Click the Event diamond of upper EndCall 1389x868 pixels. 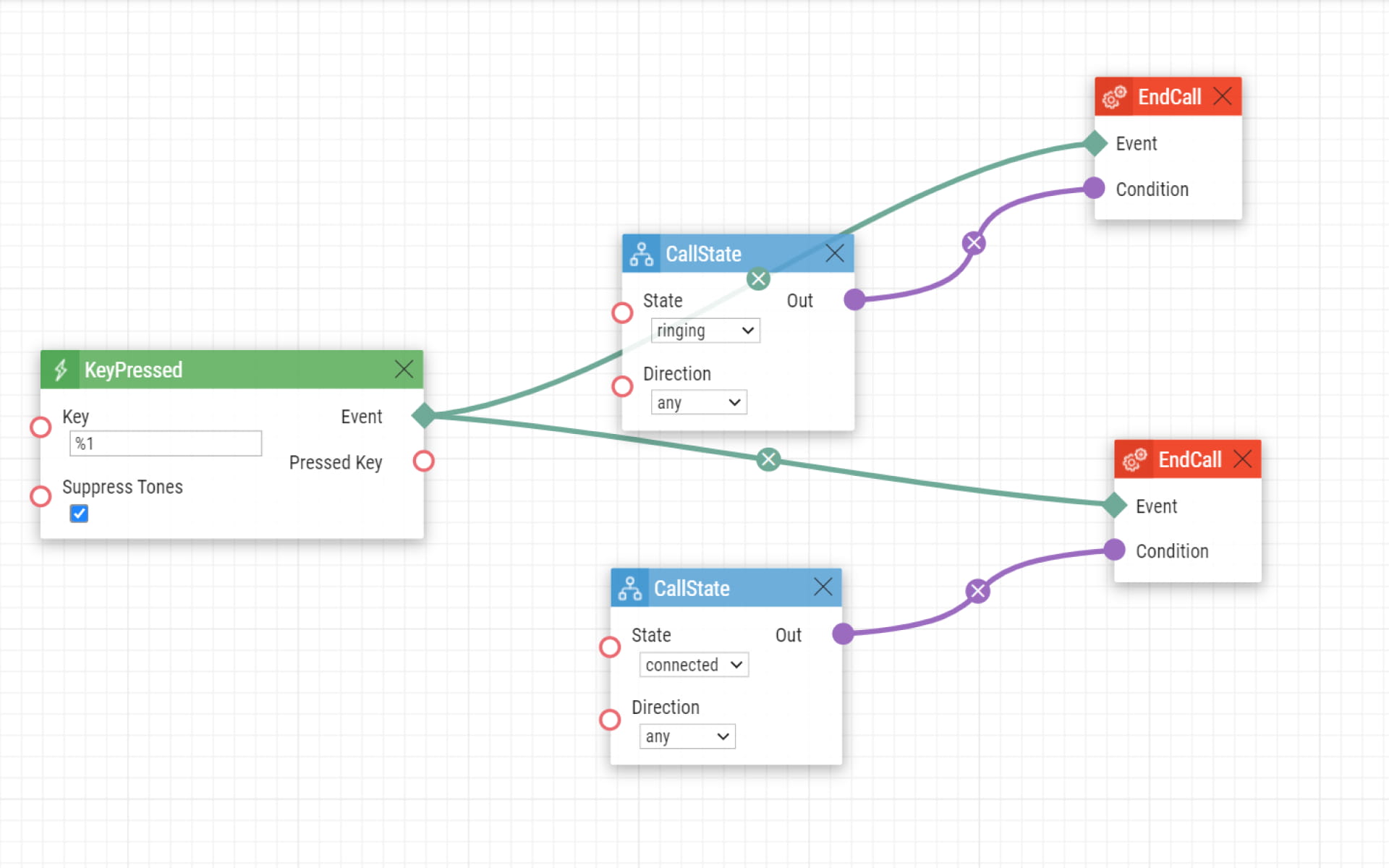tap(1095, 143)
